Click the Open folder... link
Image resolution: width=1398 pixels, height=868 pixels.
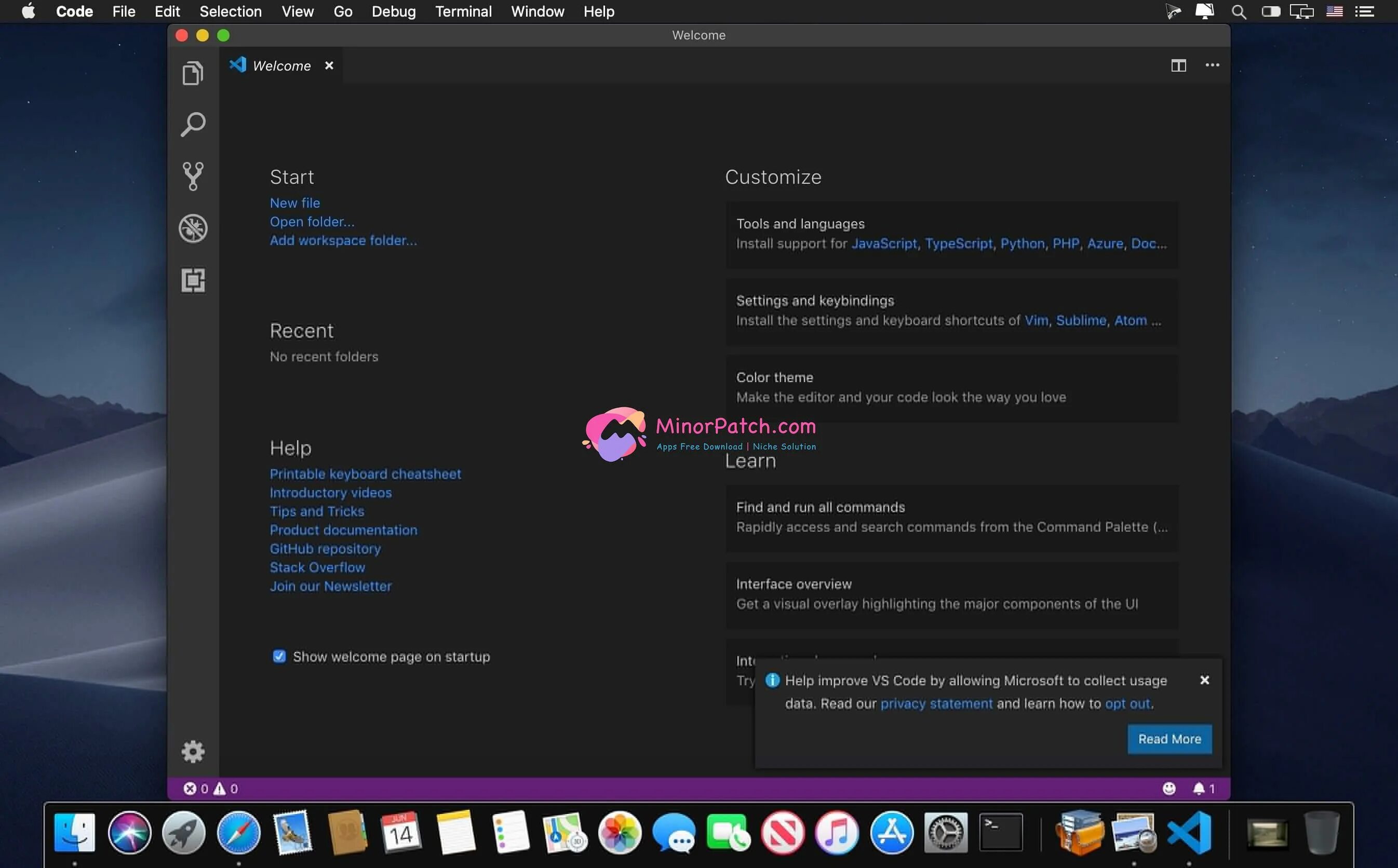pos(312,222)
